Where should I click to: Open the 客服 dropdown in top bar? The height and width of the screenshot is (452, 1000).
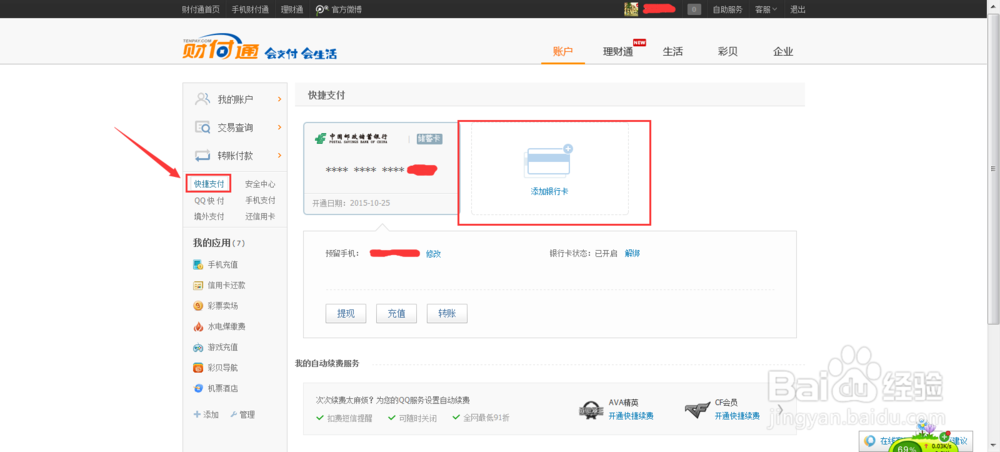point(766,10)
